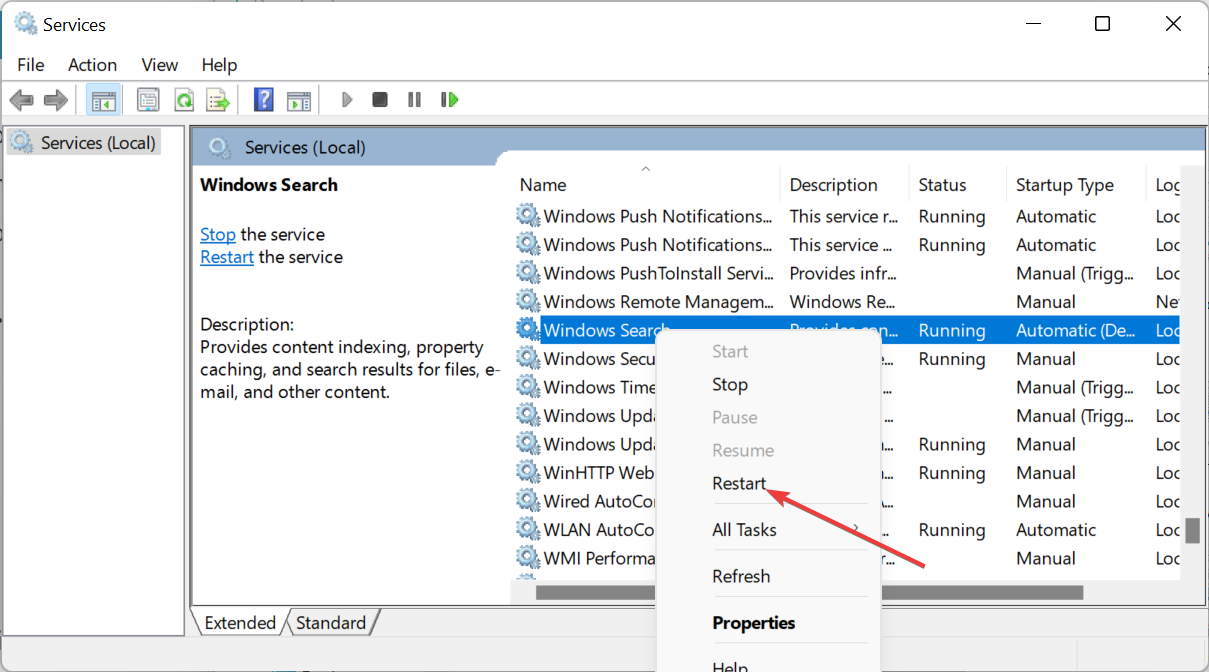This screenshot has width=1209, height=672.
Task: Click the green Refresh toolbar icon
Action: click(183, 100)
